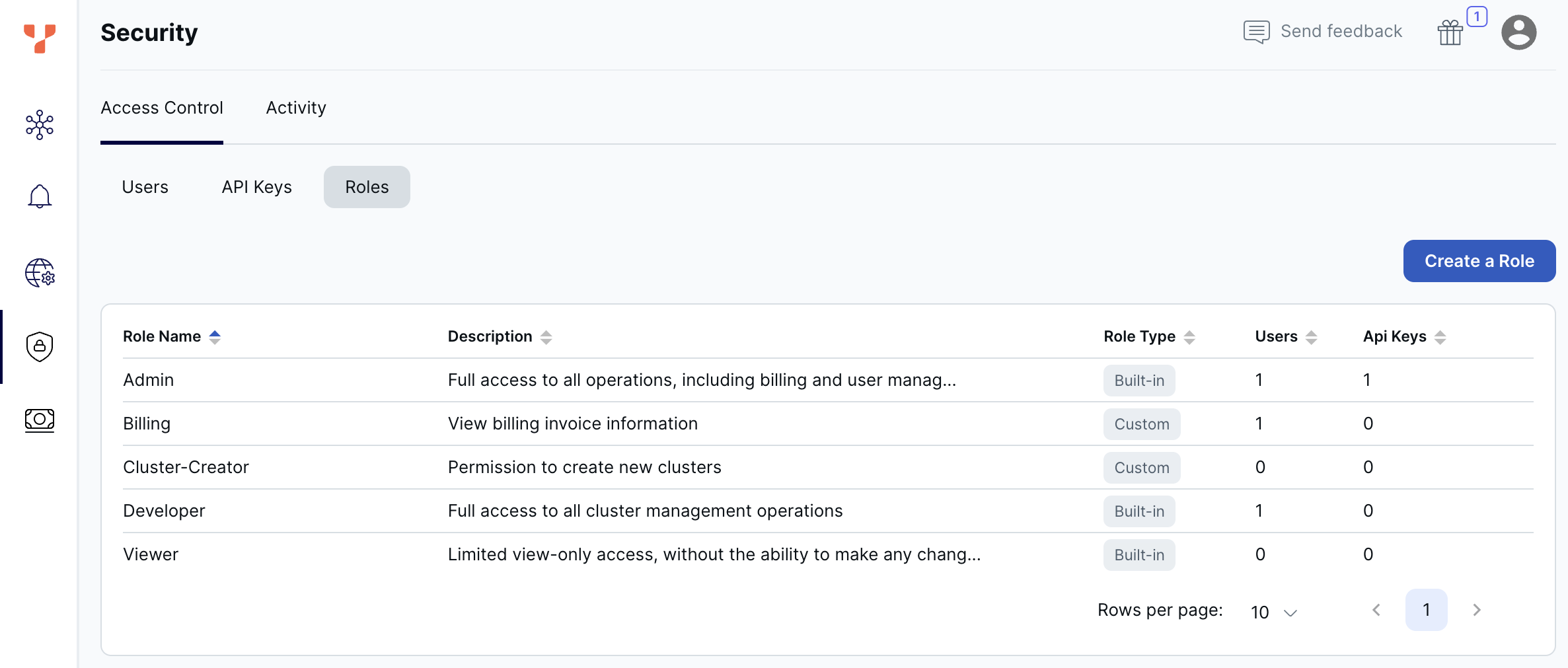Switch to the Activity tab

pos(295,107)
